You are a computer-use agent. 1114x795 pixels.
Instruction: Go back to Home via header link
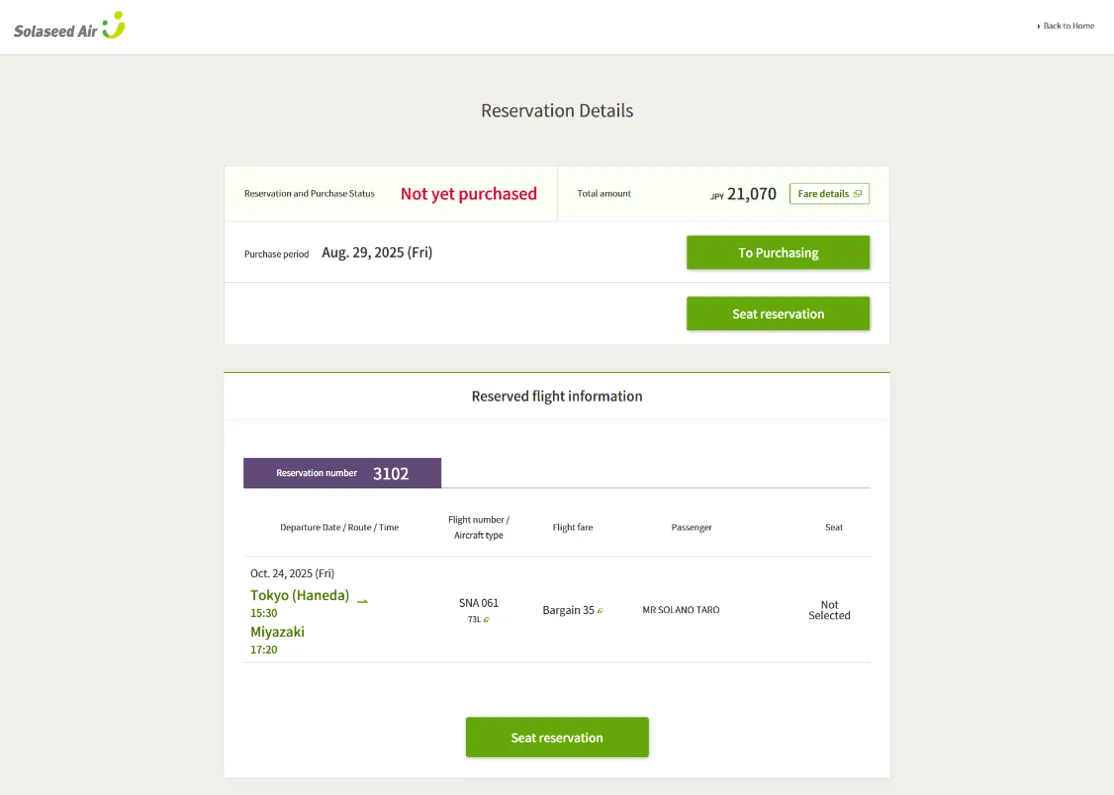tap(1068, 26)
